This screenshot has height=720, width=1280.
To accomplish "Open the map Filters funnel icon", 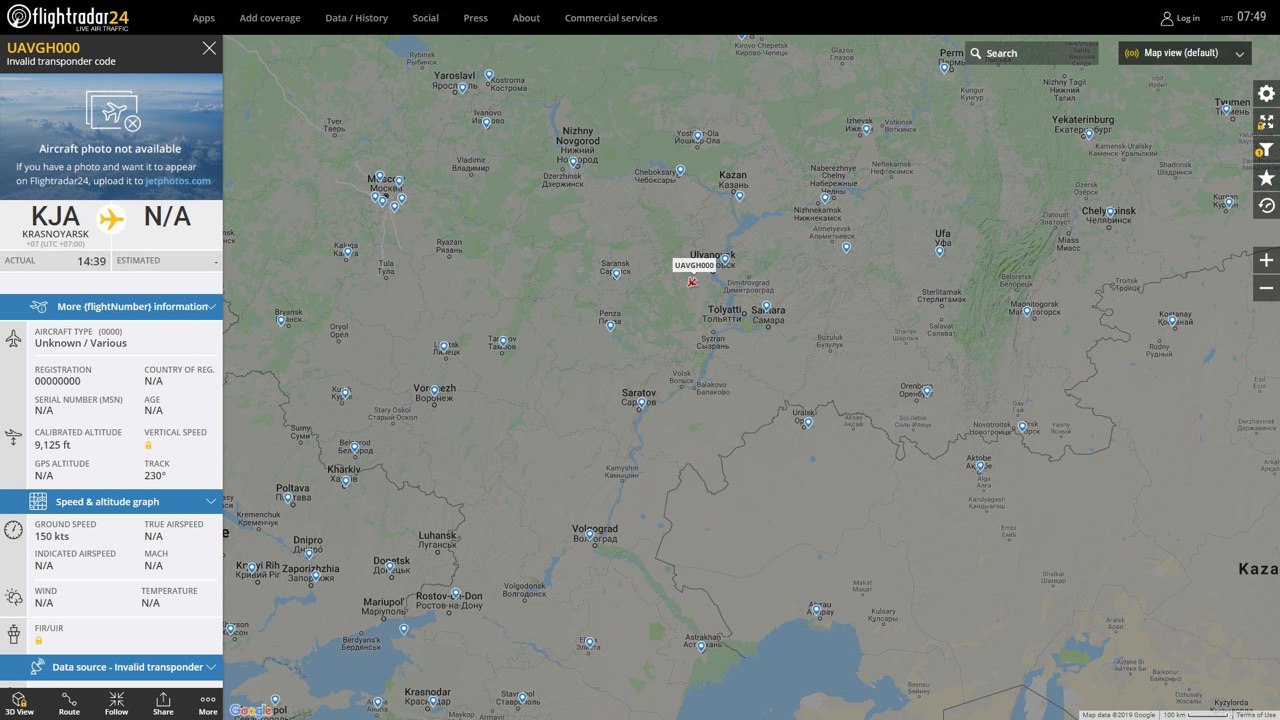I will (x=1266, y=150).
